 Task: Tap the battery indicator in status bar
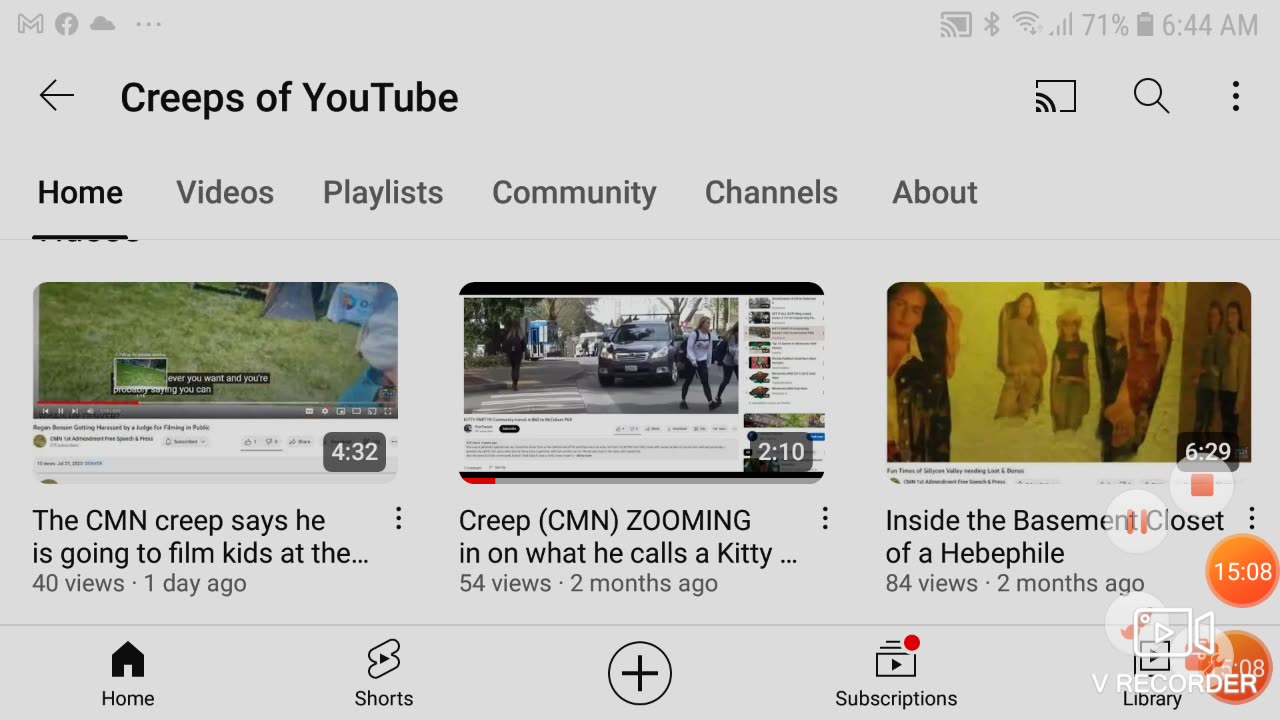(1145, 24)
